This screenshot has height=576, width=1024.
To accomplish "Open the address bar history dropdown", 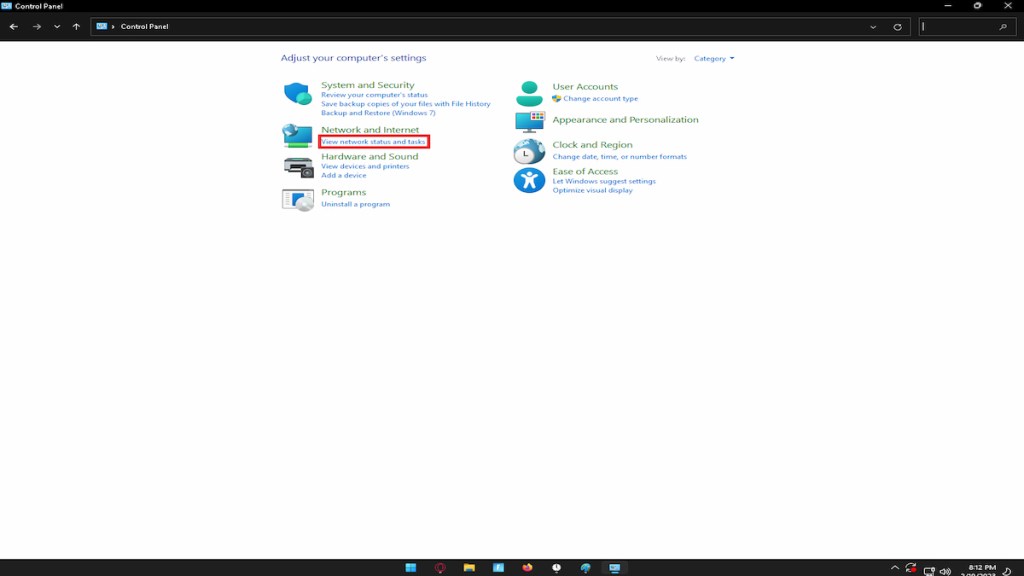I will (873, 27).
